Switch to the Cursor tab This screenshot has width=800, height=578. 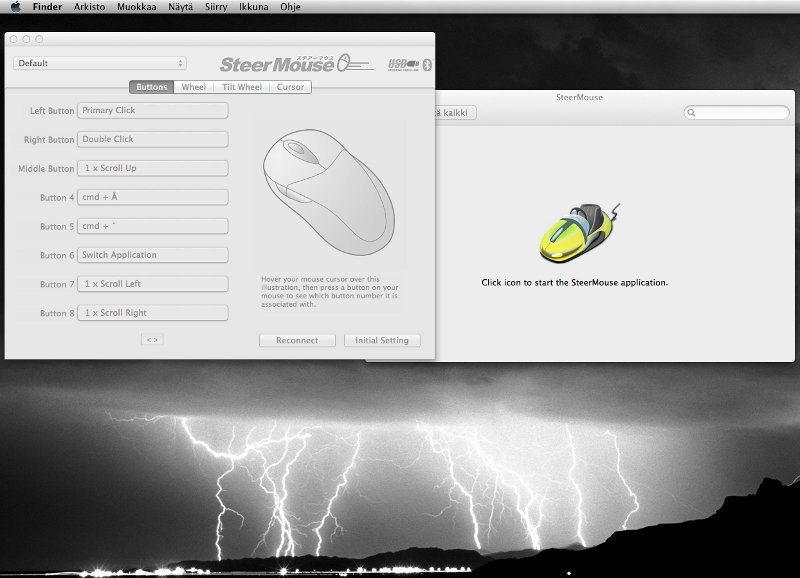tap(290, 87)
